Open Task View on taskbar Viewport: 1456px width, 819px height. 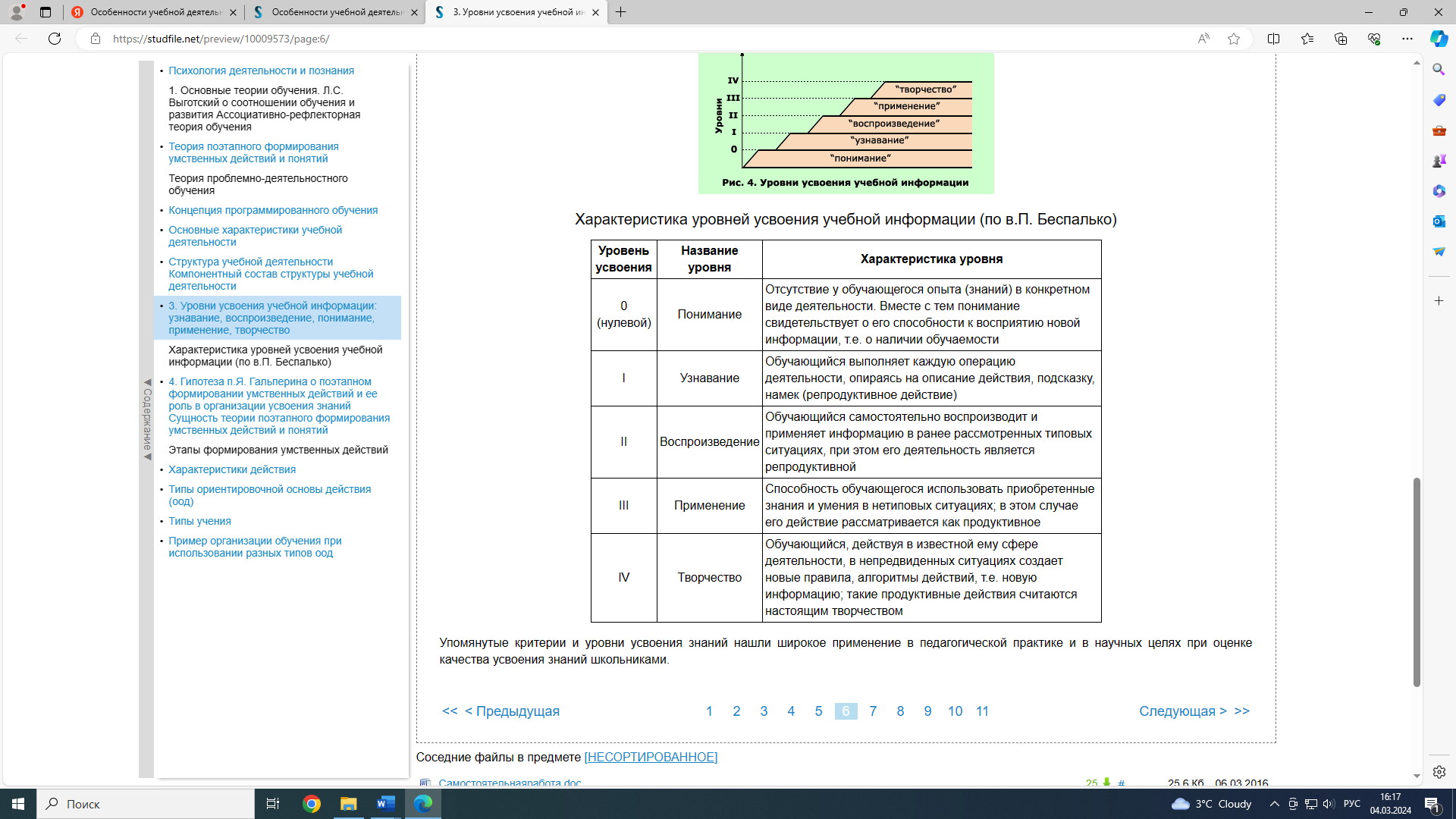click(x=273, y=804)
